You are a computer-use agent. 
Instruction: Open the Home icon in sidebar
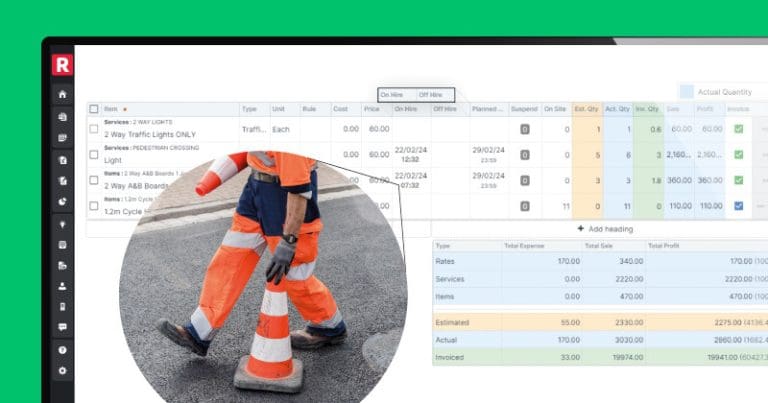pyautogui.click(x=63, y=95)
